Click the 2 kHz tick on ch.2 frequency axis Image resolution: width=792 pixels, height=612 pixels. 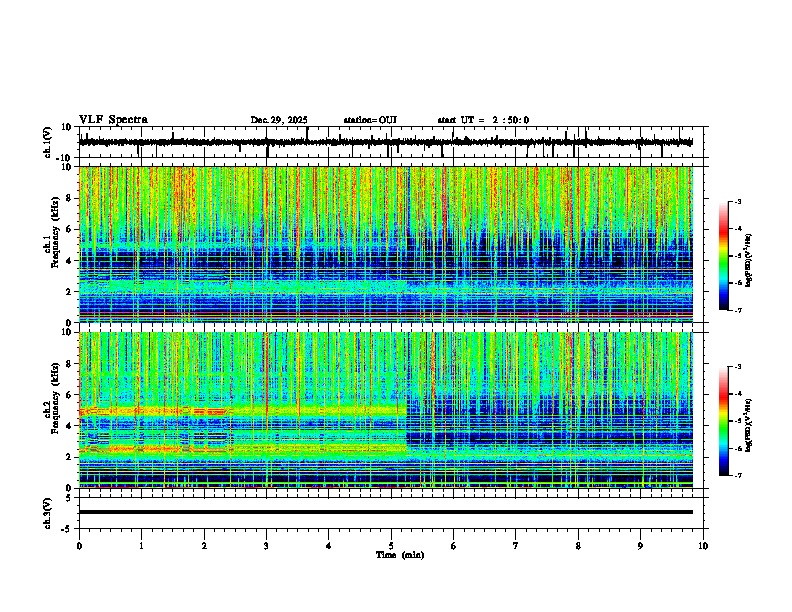(x=69, y=457)
